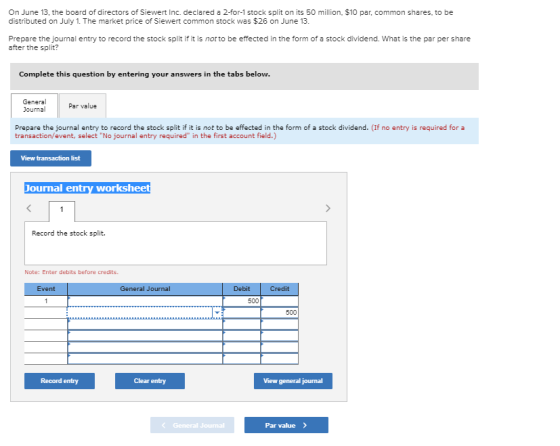The width and height of the screenshot is (560, 446).
Task: Select the General Journal tab
Action: pyautogui.click(x=34, y=106)
